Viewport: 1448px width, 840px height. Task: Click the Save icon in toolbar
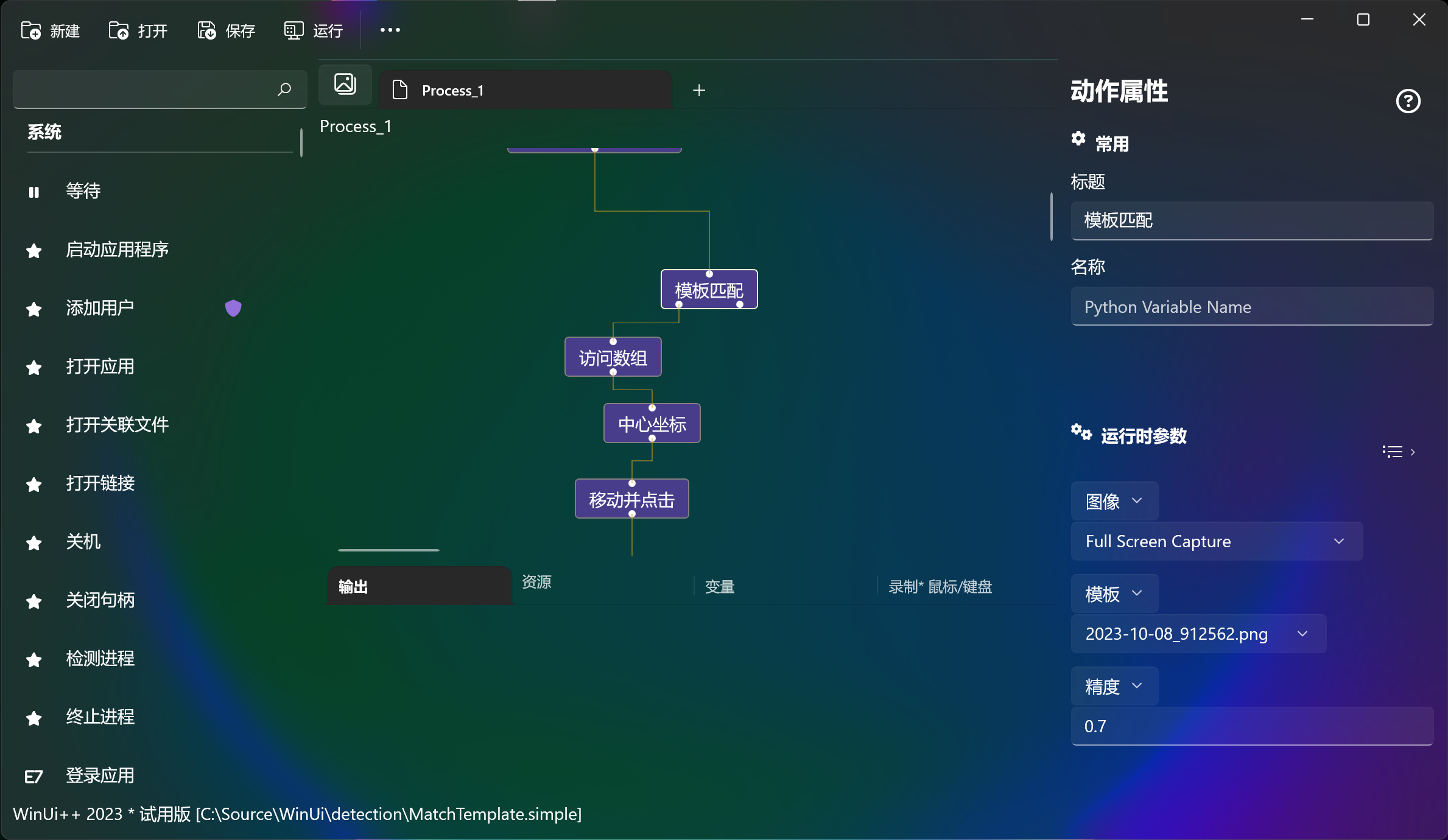click(x=206, y=30)
